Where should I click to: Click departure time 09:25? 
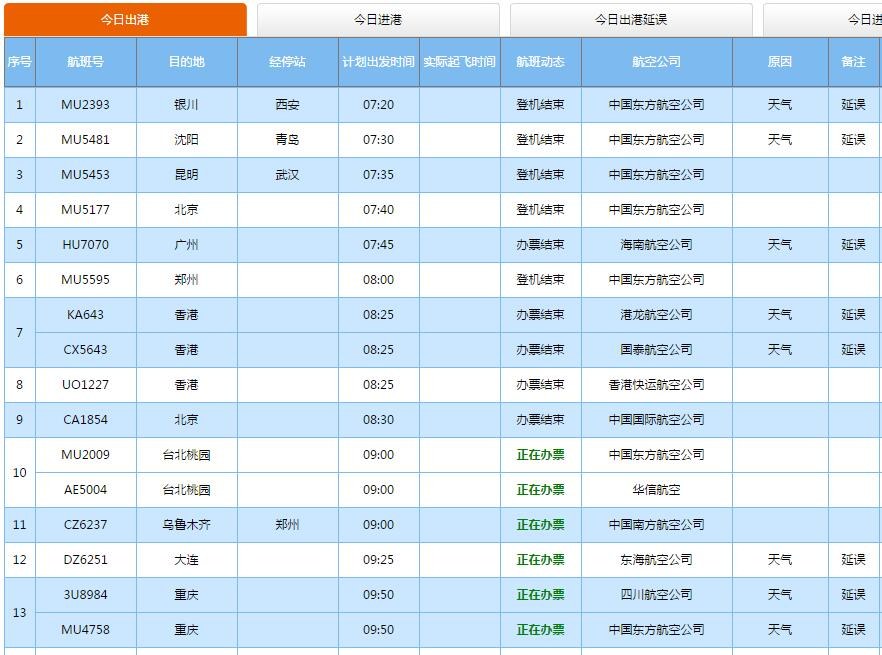[x=379, y=560]
